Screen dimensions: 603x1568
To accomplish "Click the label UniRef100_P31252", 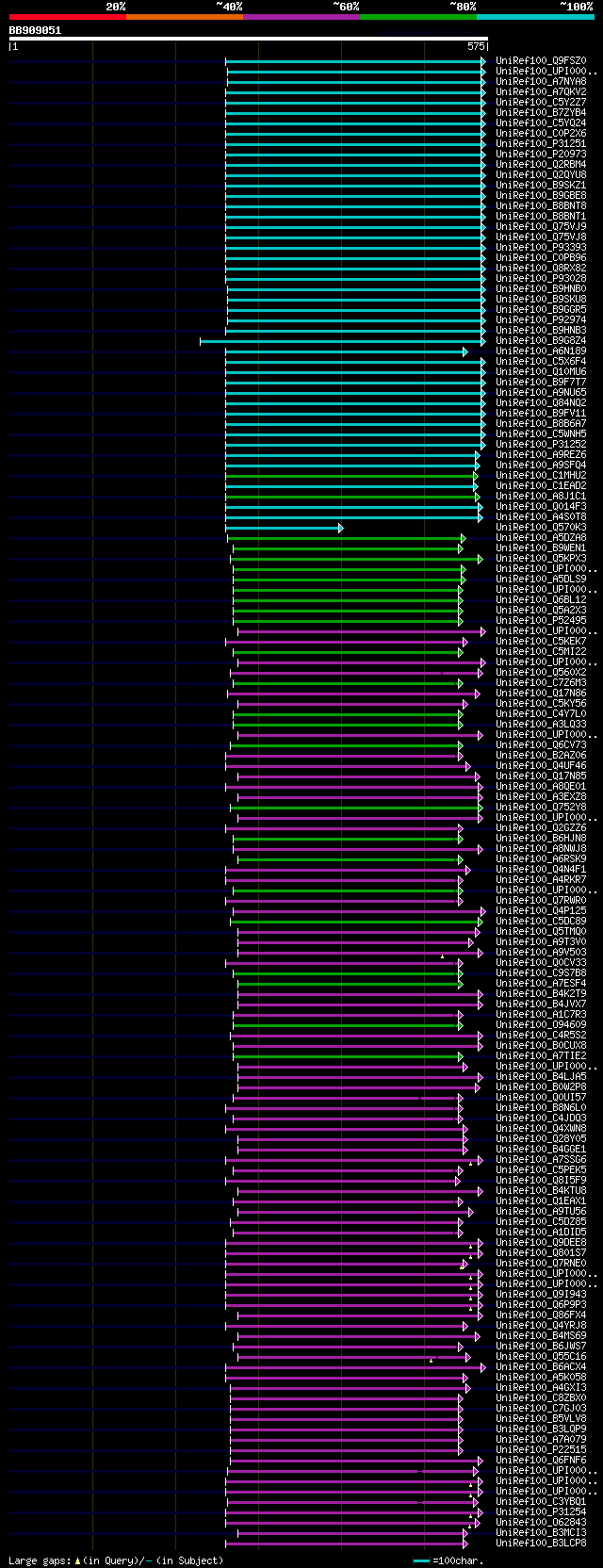I will (541, 444).
